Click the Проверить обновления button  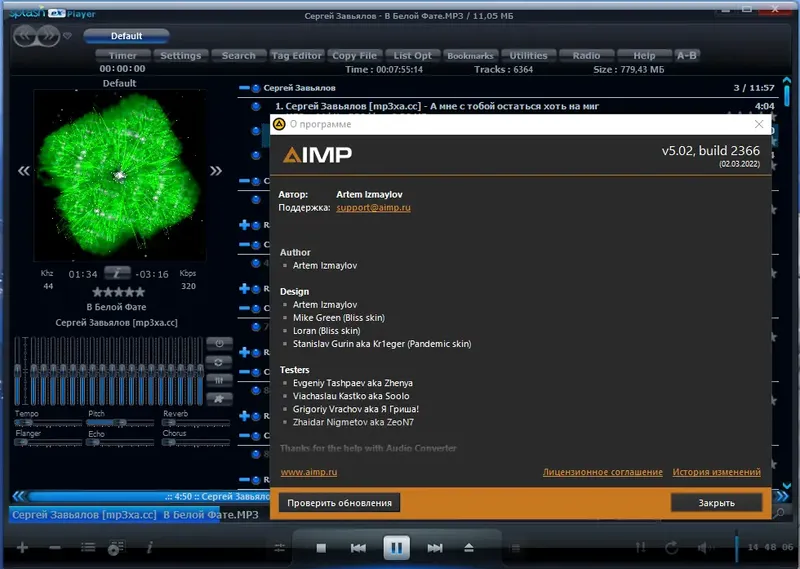point(339,503)
